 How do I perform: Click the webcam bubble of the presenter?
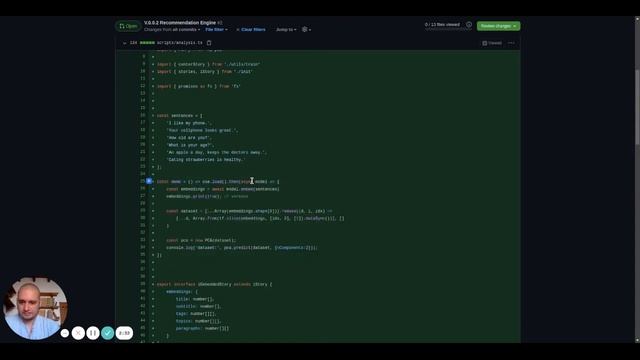tap(35, 309)
